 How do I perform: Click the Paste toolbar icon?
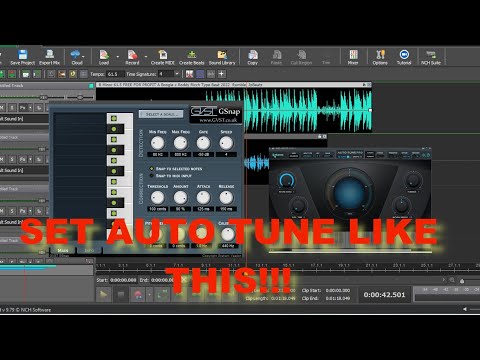(x=276, y=57)
